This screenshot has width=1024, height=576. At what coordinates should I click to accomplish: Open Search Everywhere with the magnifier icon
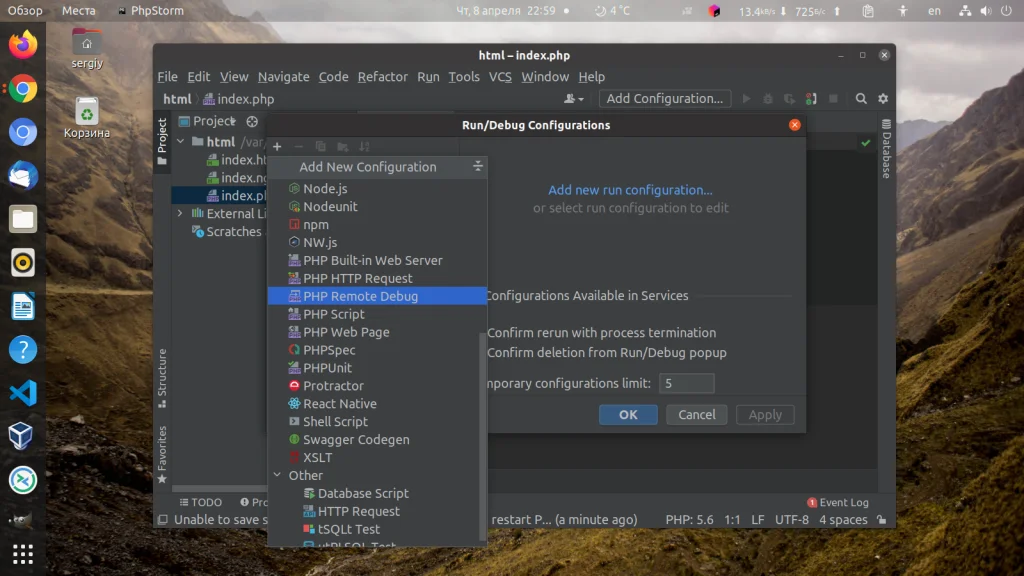[861, 99]
